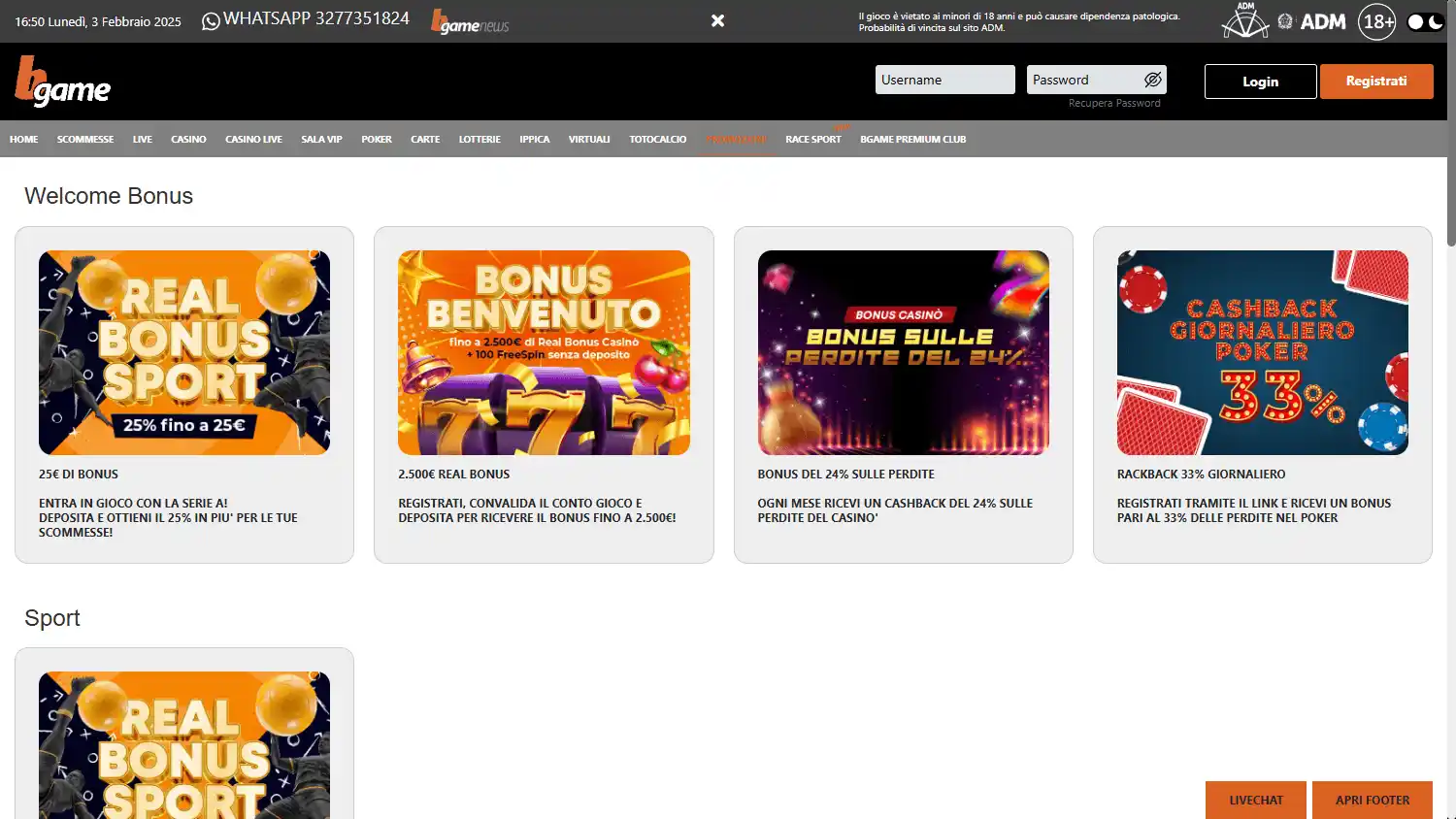Open the POKER menu item
1456x819 pixels.
[x=377, y=139]
